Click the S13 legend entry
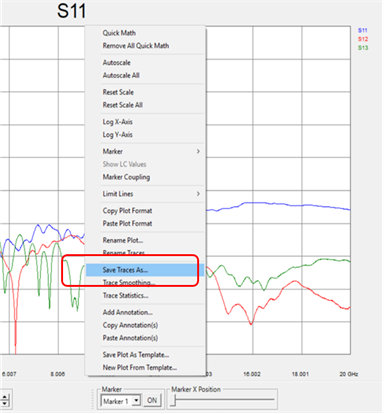Viewport: 384px width, 414px height. 363,48
